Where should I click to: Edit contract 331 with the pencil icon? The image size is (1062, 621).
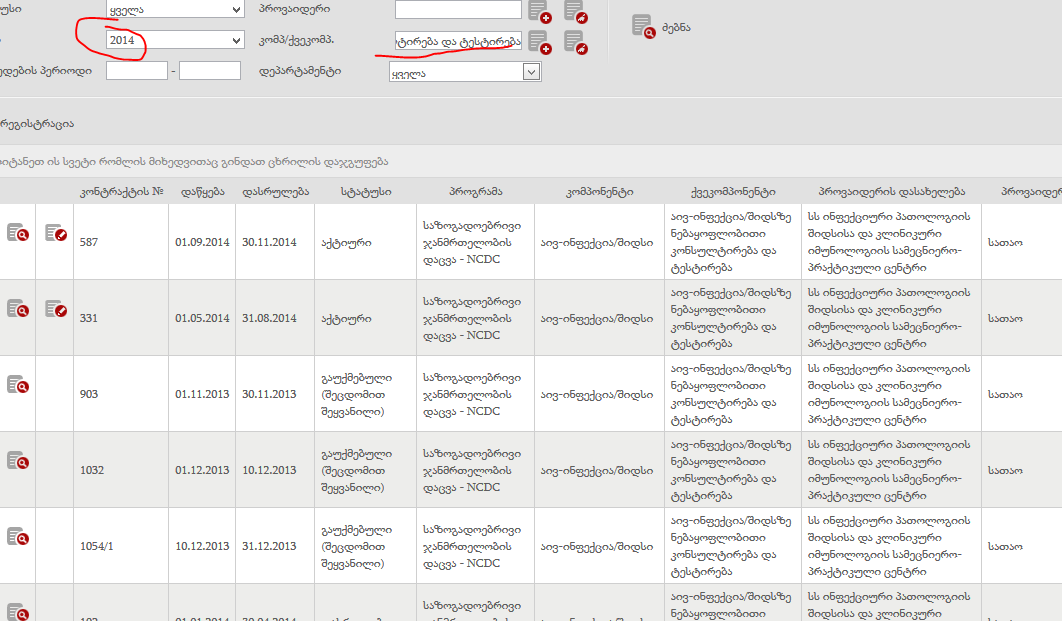pos(56,309)
